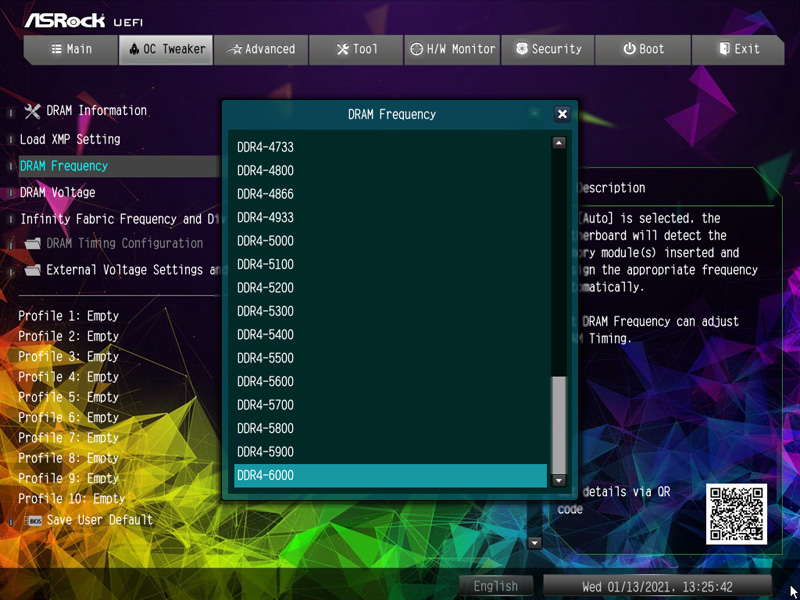
Task: Select Profile 1: Empty
Action: click(68, 316)
